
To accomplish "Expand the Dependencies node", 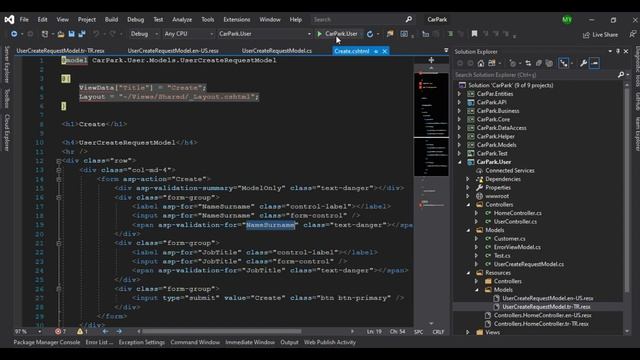I will (468, 179).
